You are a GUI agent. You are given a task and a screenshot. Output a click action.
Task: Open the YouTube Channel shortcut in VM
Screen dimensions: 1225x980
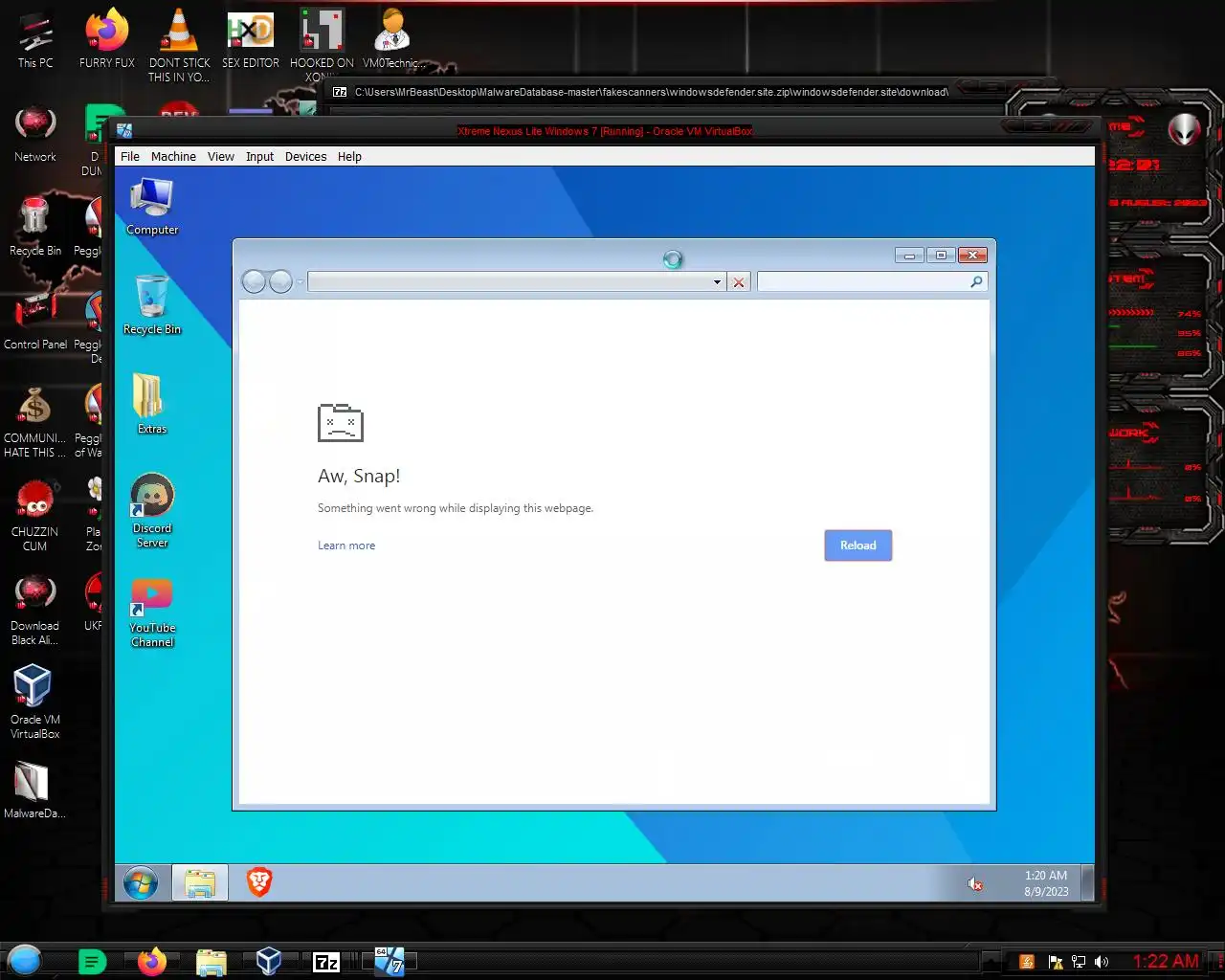[x=152, y=613]
